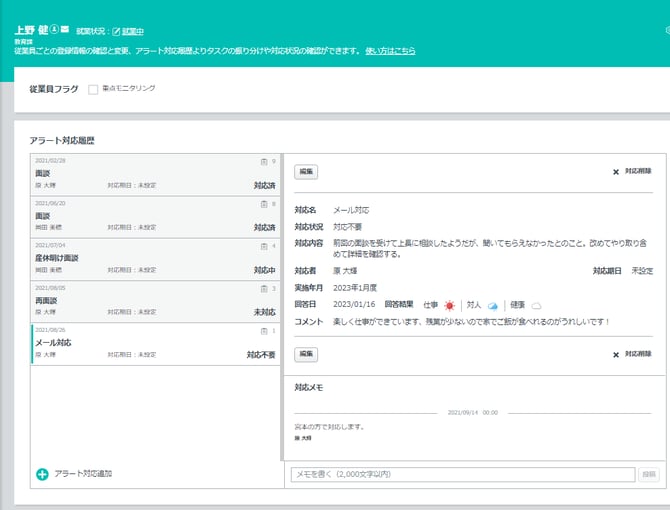Click the 投稿 button beside the memo field

point(649,475)
